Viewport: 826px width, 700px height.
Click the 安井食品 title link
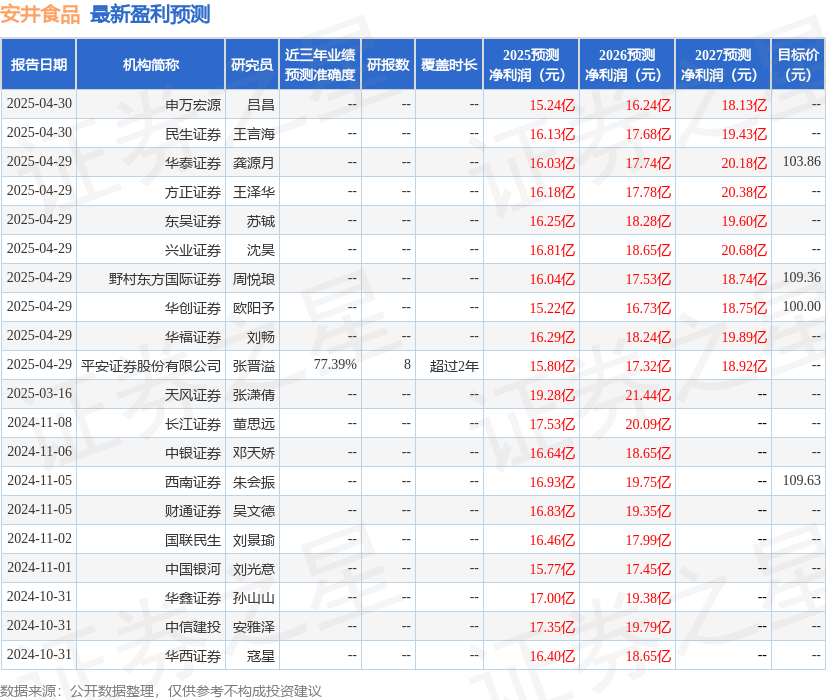click(41, 14)
